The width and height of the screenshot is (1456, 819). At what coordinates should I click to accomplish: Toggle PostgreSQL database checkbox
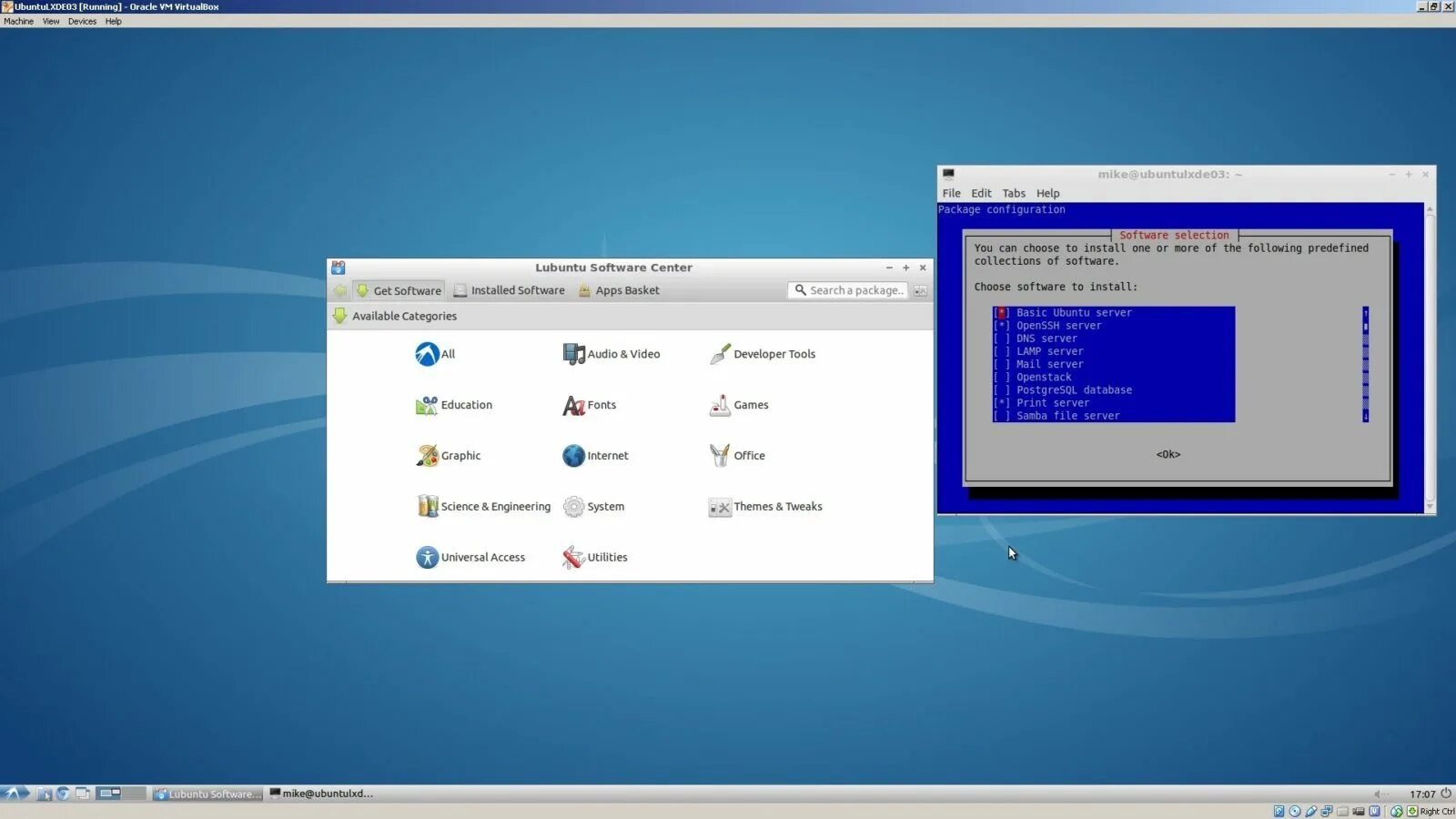coord(1002,390)
